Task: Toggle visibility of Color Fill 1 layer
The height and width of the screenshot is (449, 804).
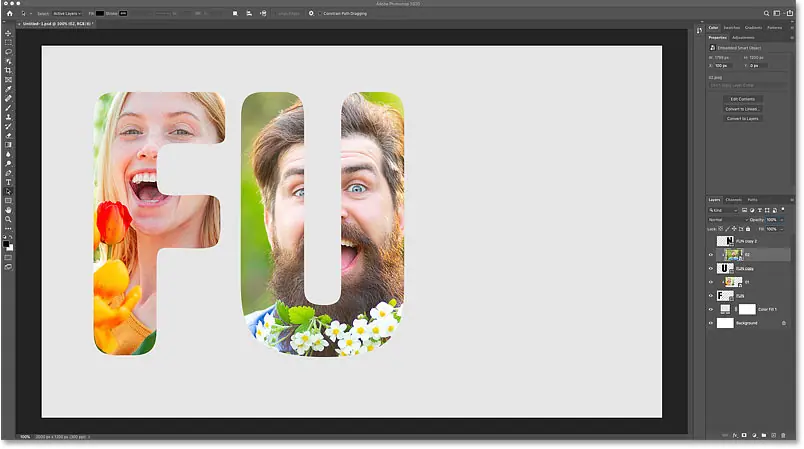Action: [x=711, y=310]
